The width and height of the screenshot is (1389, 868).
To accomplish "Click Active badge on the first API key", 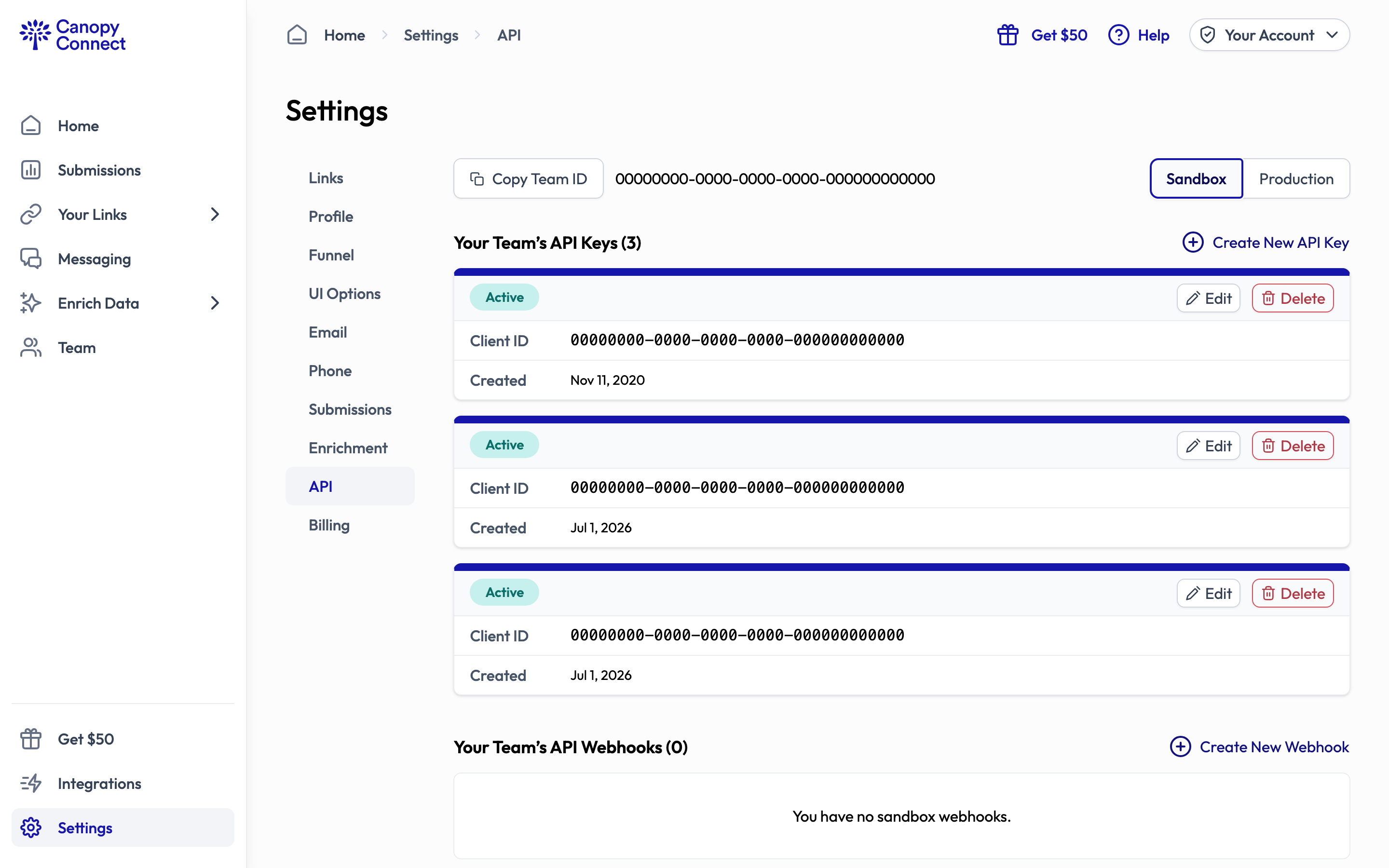I will (x=504, y=297).
